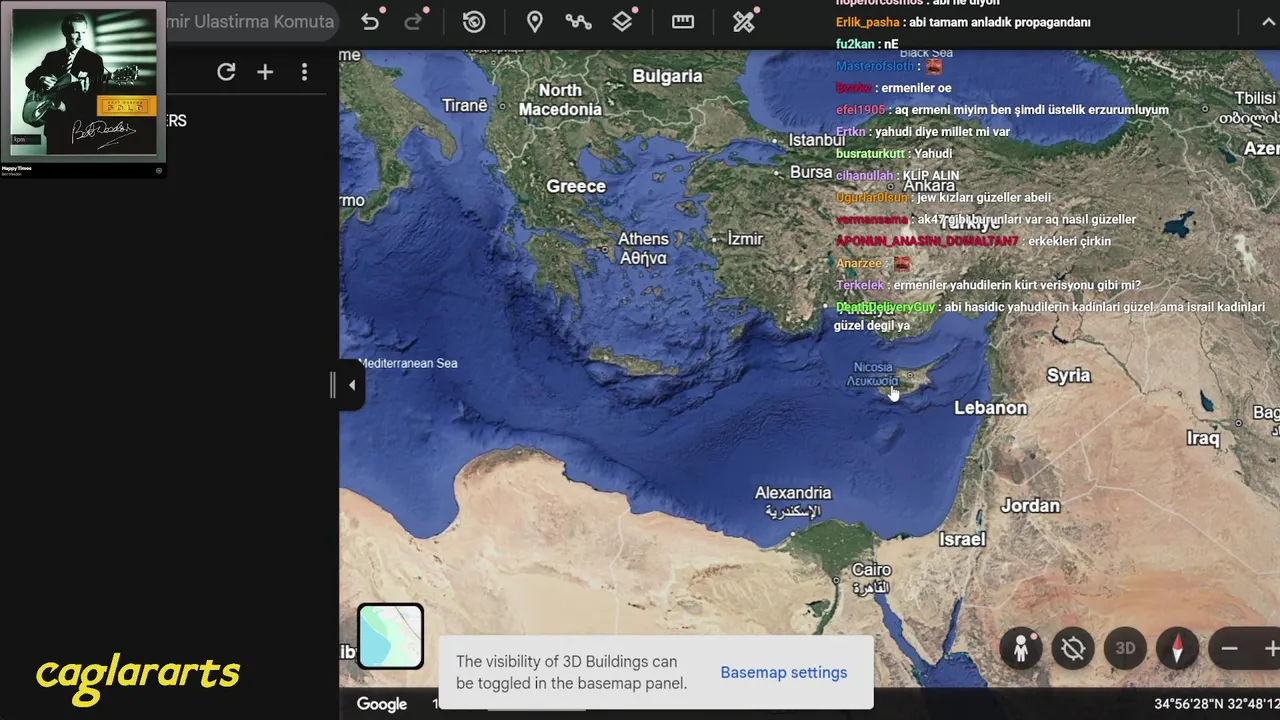
Task: Open the Bert Weedon album cover thumbnail
Action: [83, 83]
